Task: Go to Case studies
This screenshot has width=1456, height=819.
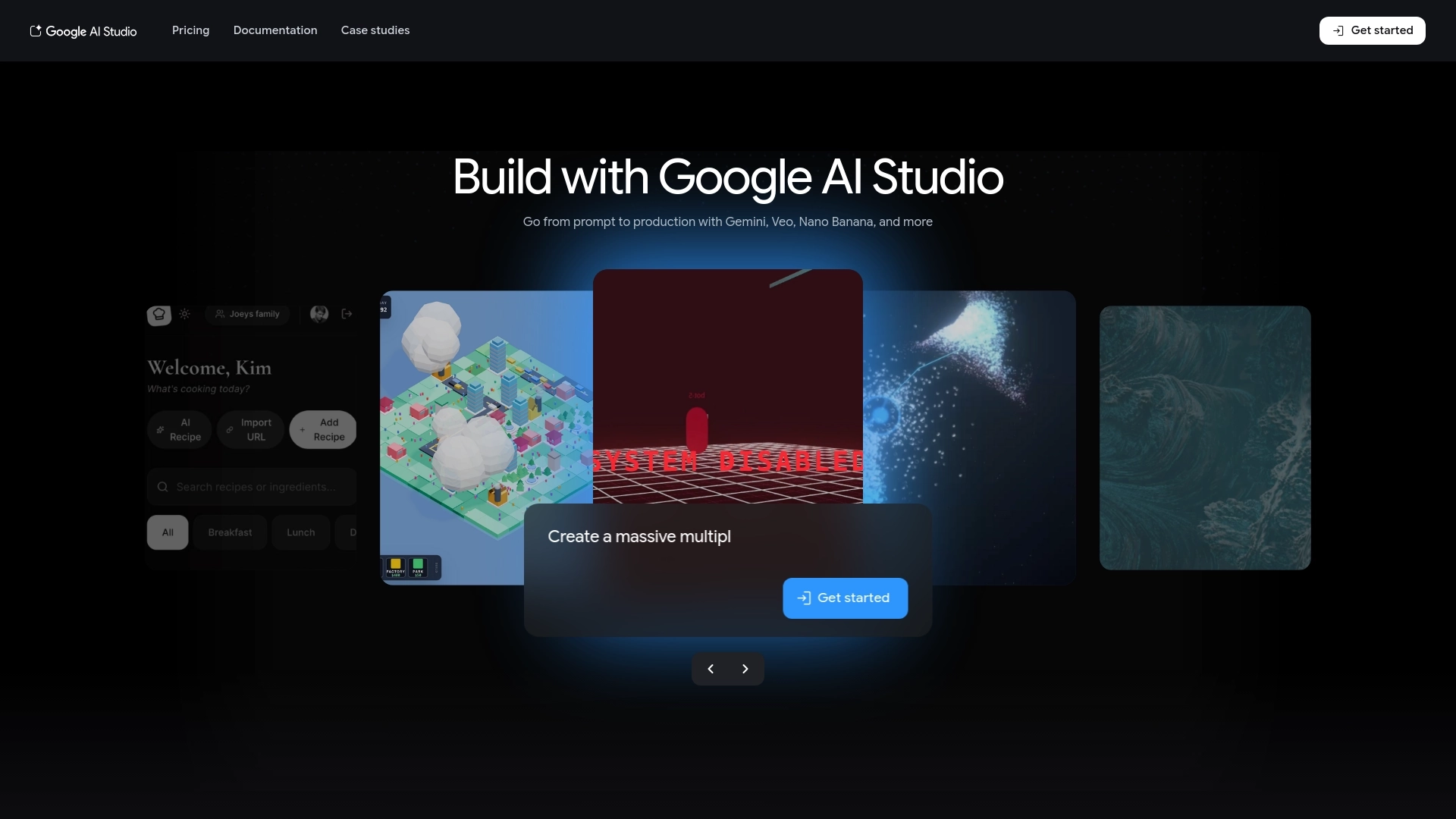Action: tap(375, 30)
